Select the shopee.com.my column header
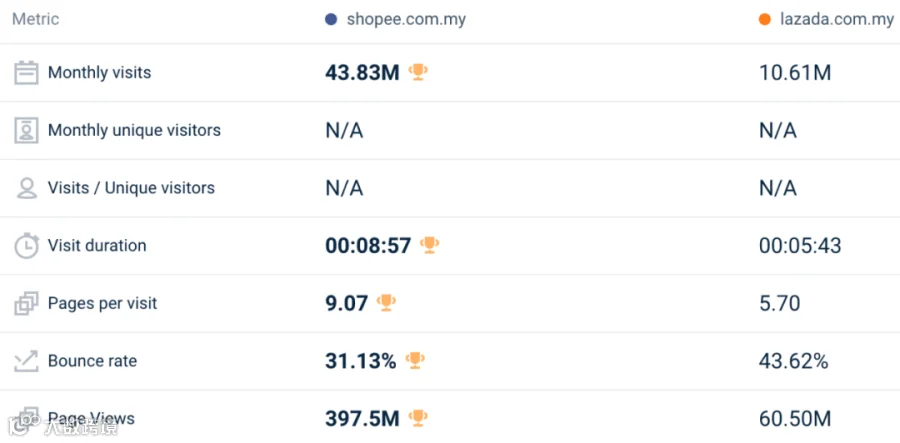Image resolution: width=900 pixels, height=443 pixels. (x=406, y=20)
